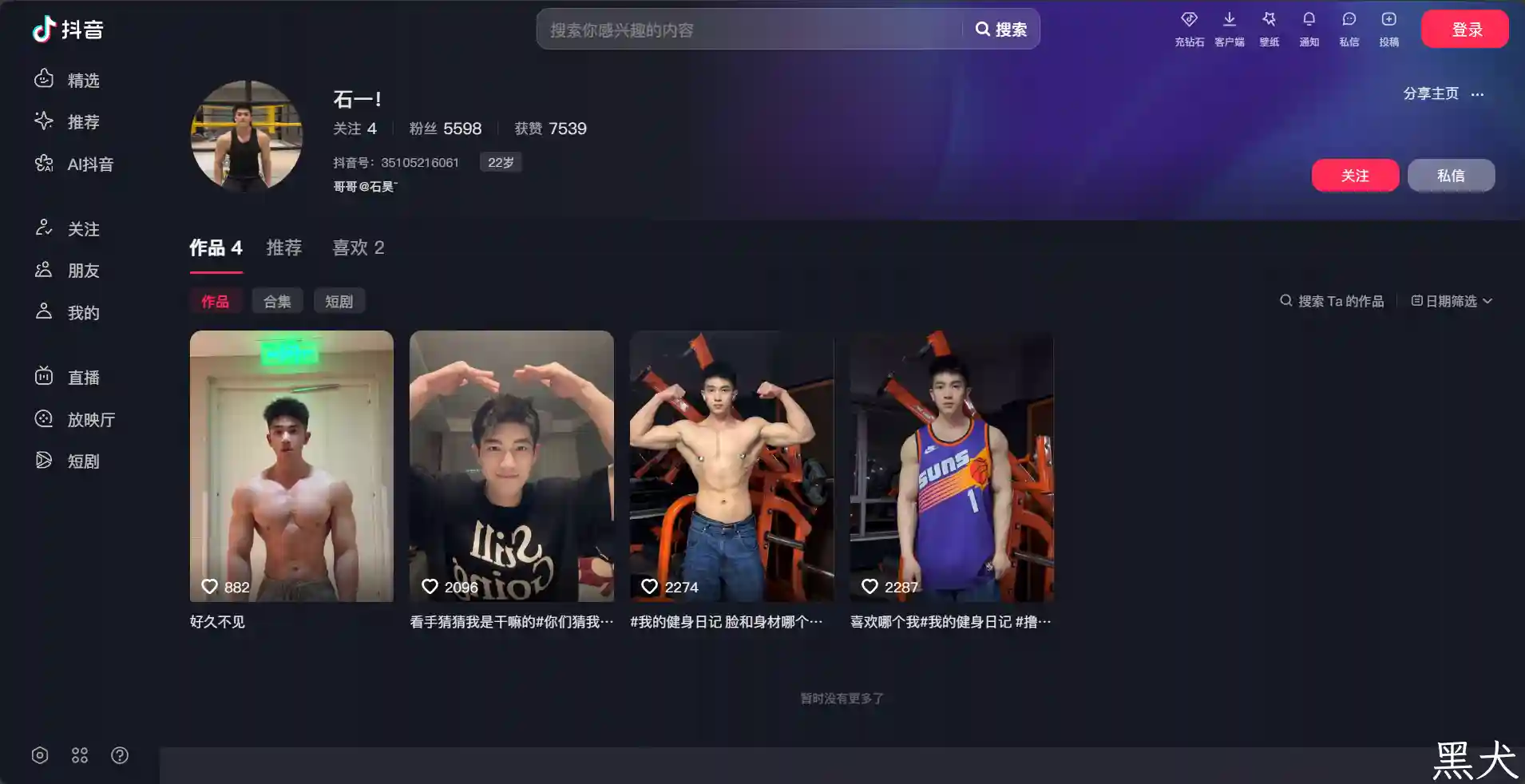Open the client download icon

coord(1229,21)
